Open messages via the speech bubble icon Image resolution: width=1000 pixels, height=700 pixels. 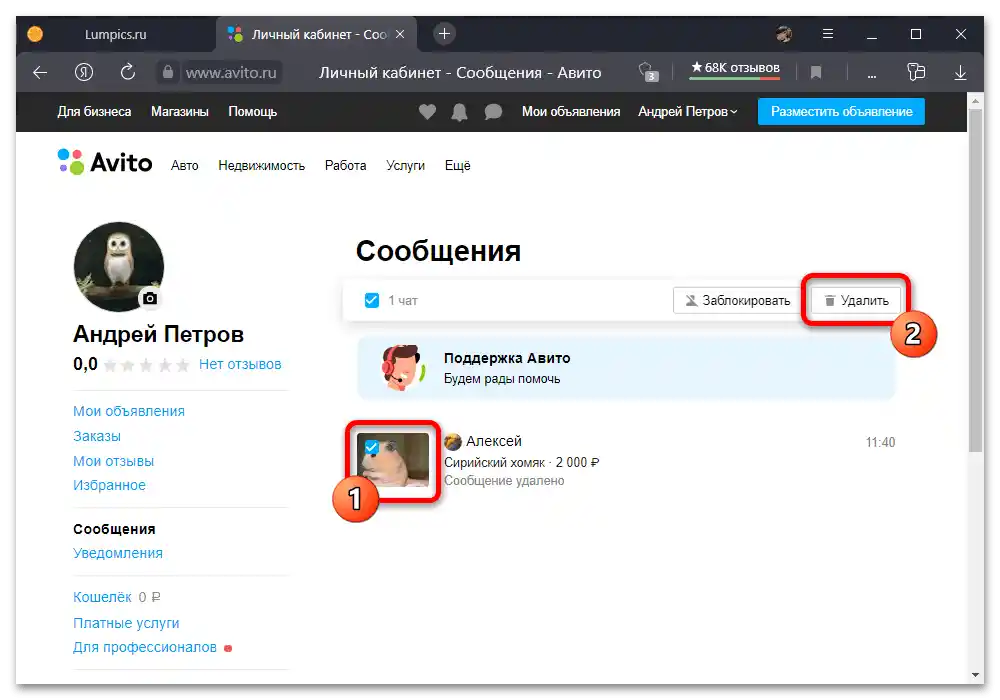point(493,112)
